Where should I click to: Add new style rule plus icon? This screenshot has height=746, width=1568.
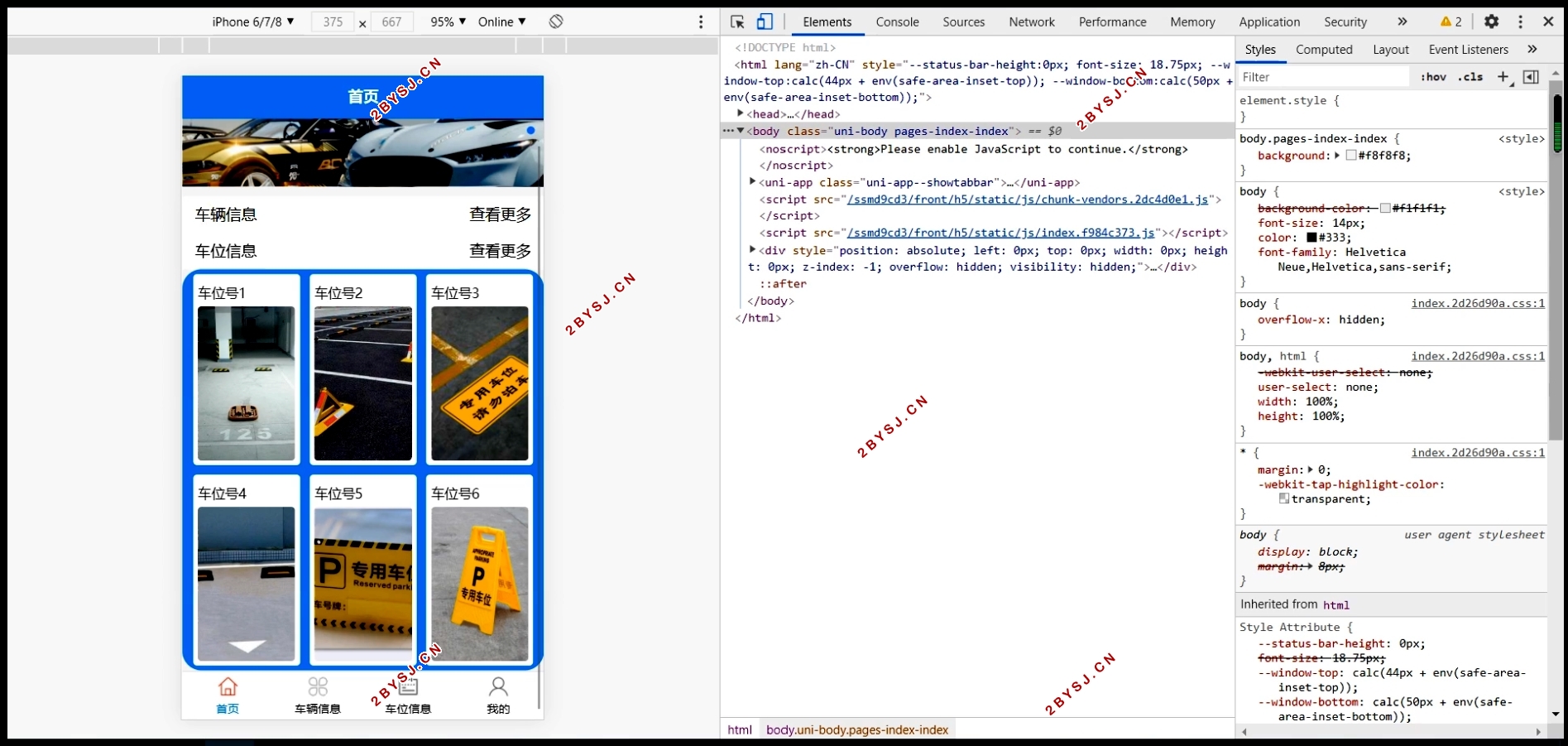1503,77
